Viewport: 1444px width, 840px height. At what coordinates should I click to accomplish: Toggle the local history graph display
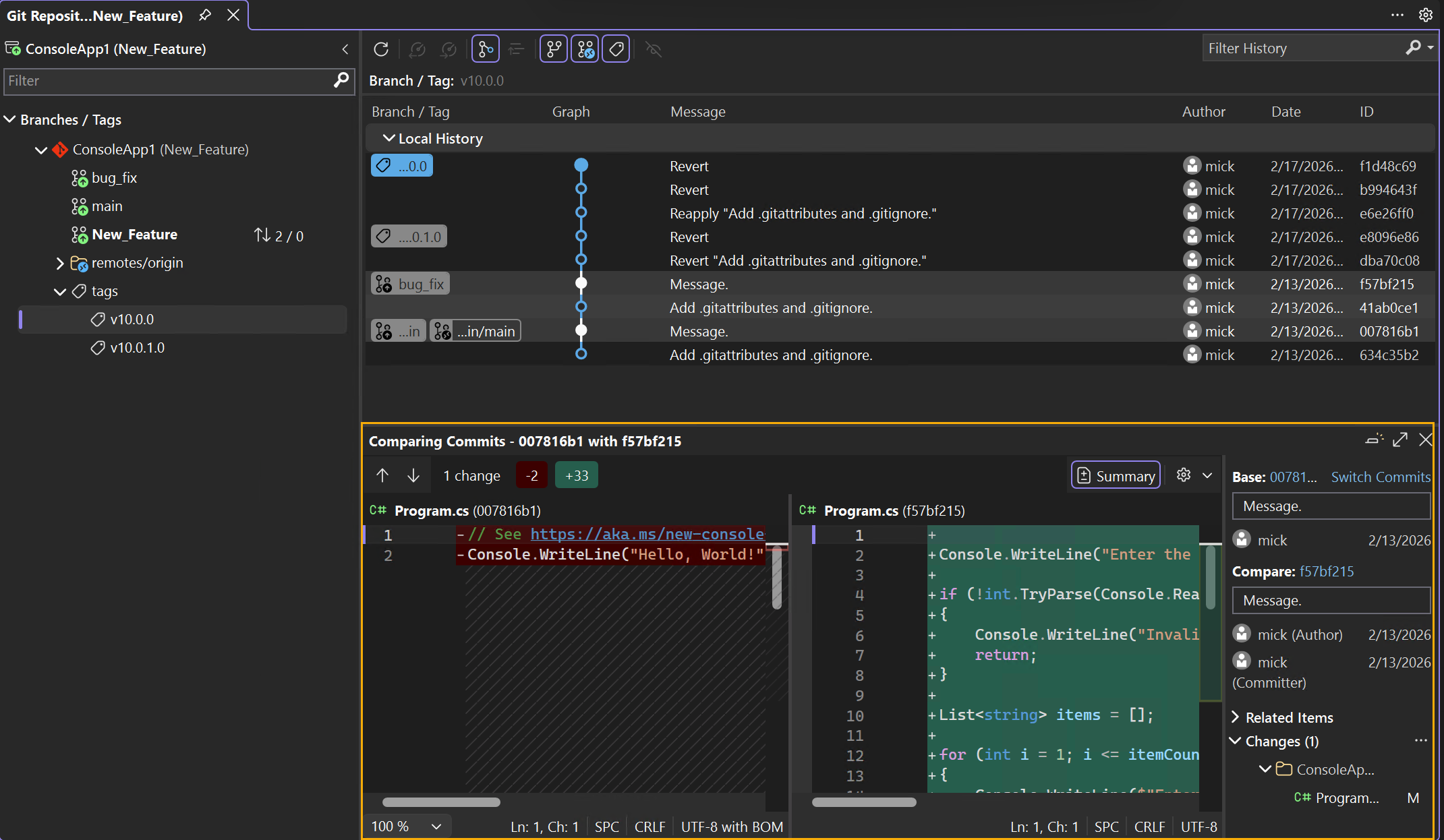click(486, 49)
